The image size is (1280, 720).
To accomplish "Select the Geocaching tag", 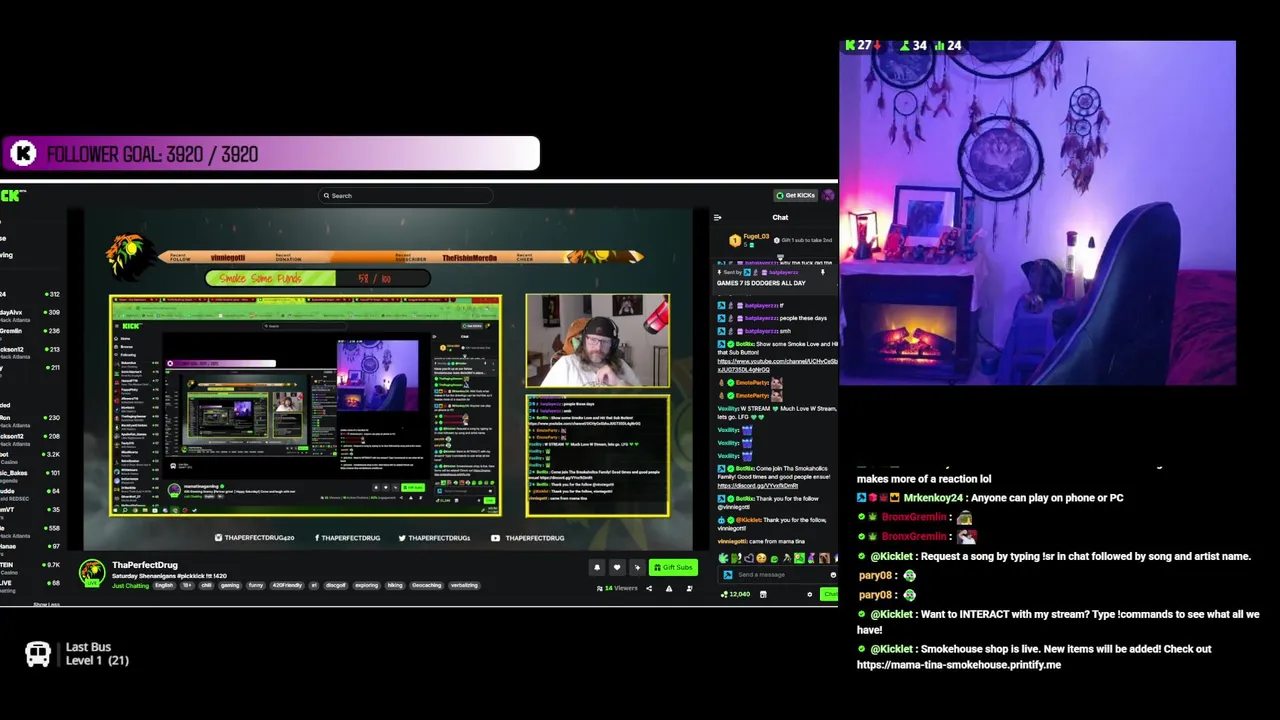I will point(426,585).
